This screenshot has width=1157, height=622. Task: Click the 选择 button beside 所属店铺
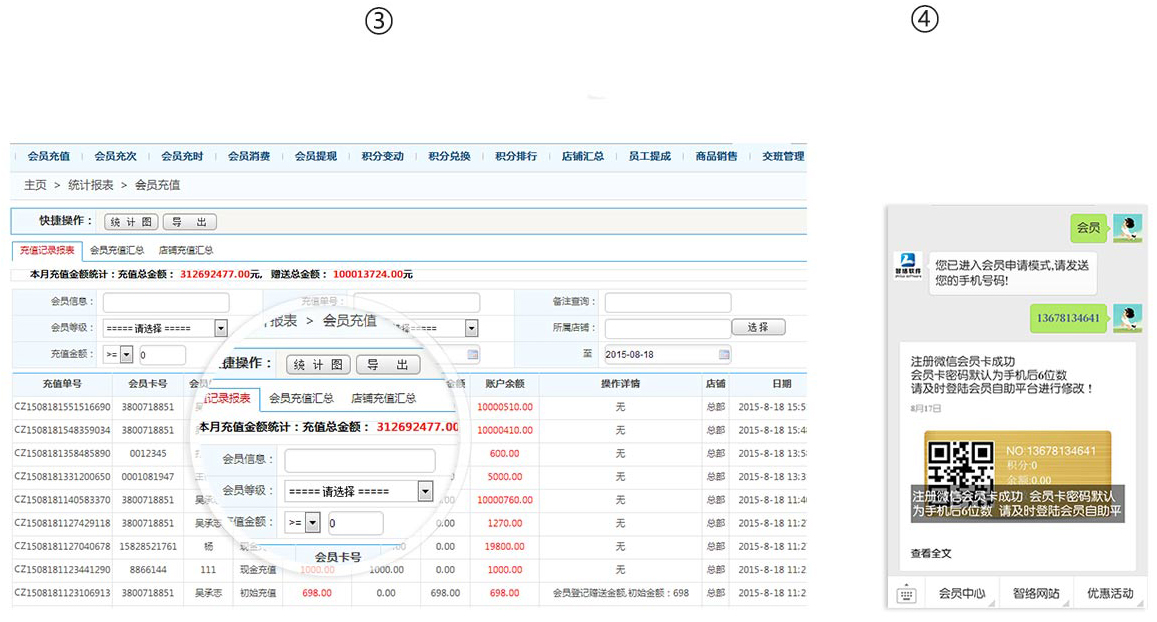[758, 327]
